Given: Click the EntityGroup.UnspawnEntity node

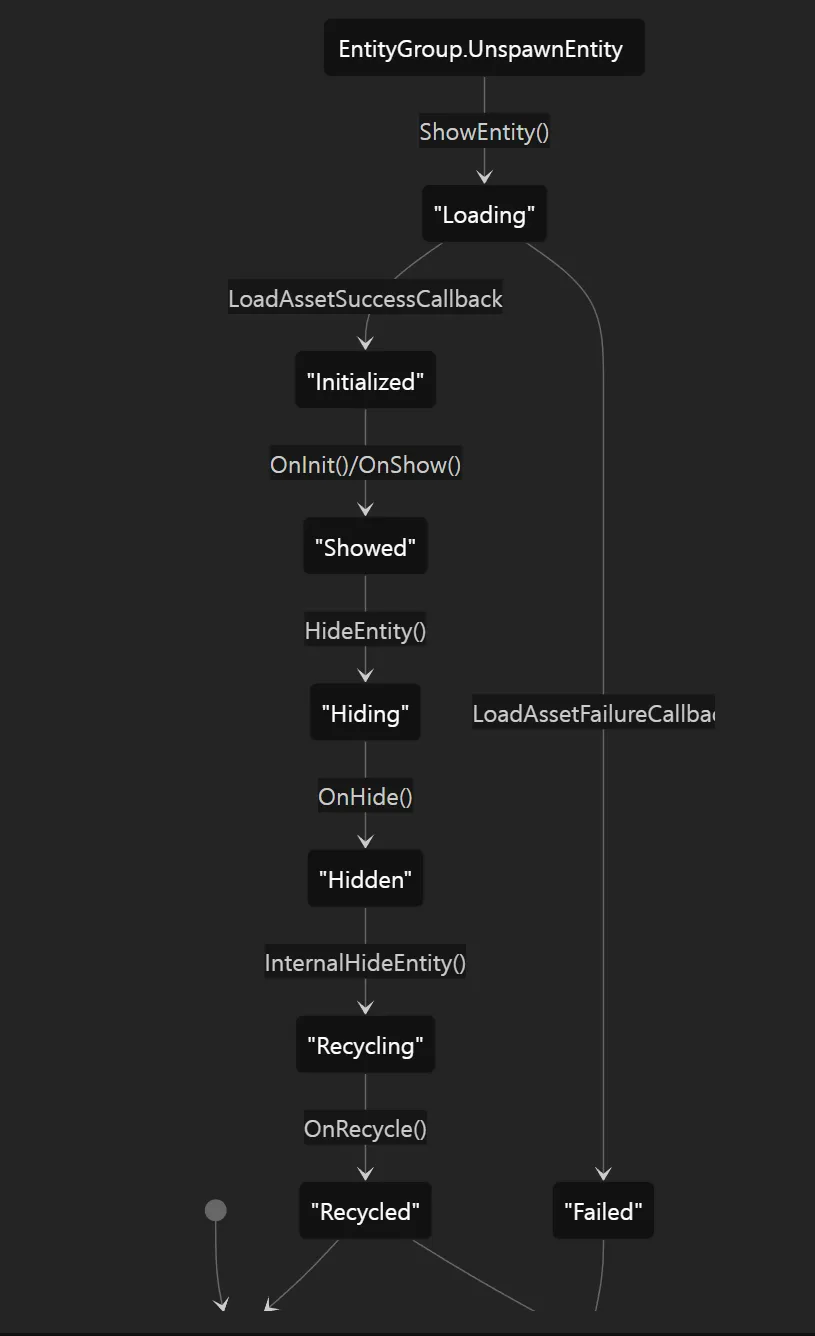Looking at the screenshot, I should 484,48.
